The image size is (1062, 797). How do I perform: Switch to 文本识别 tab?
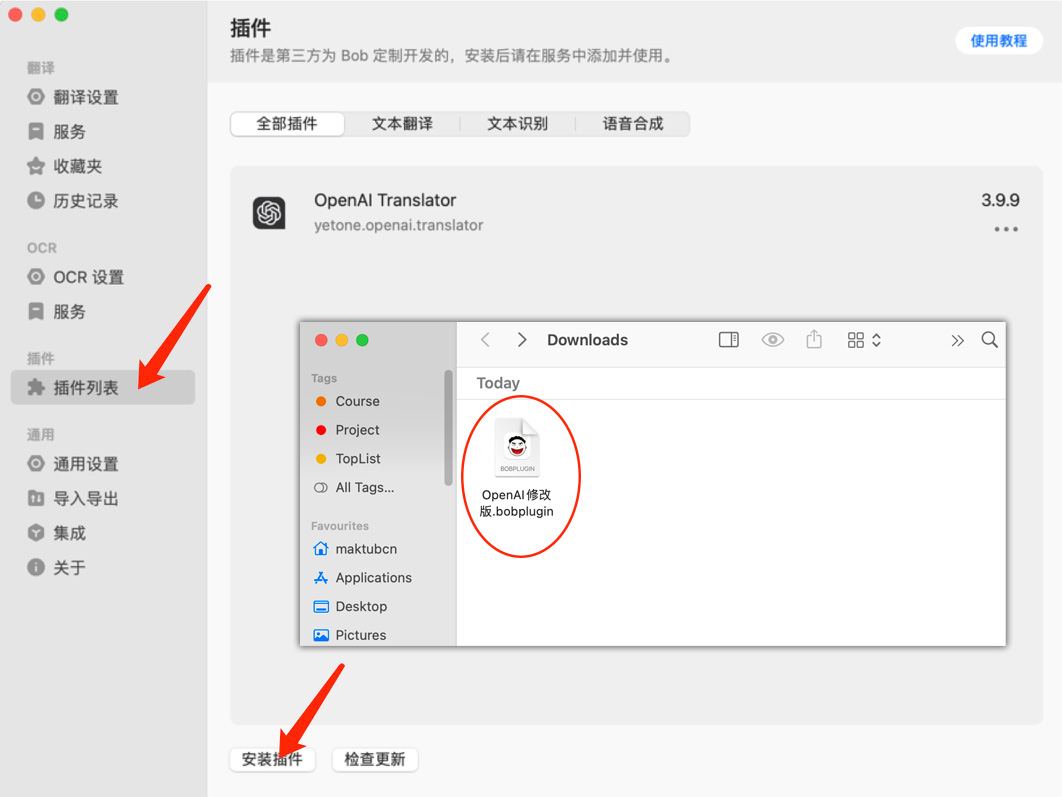517,124
